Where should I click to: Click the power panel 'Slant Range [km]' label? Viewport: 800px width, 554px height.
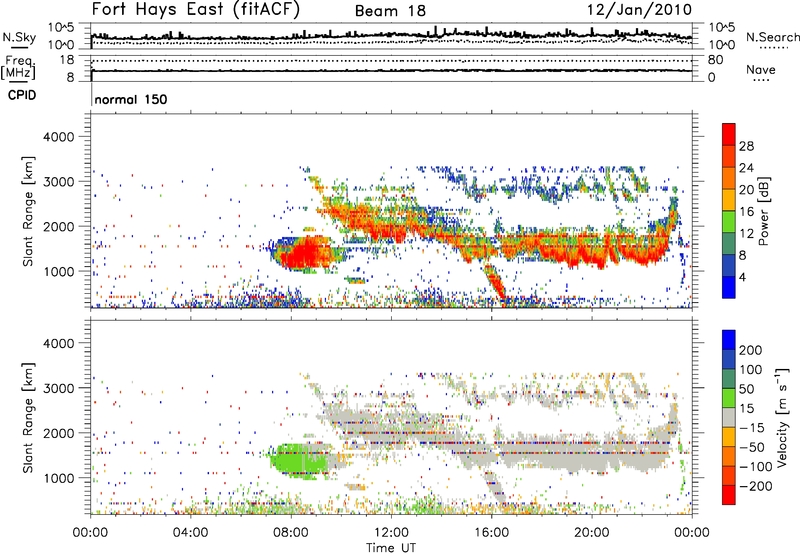[29, 211]
